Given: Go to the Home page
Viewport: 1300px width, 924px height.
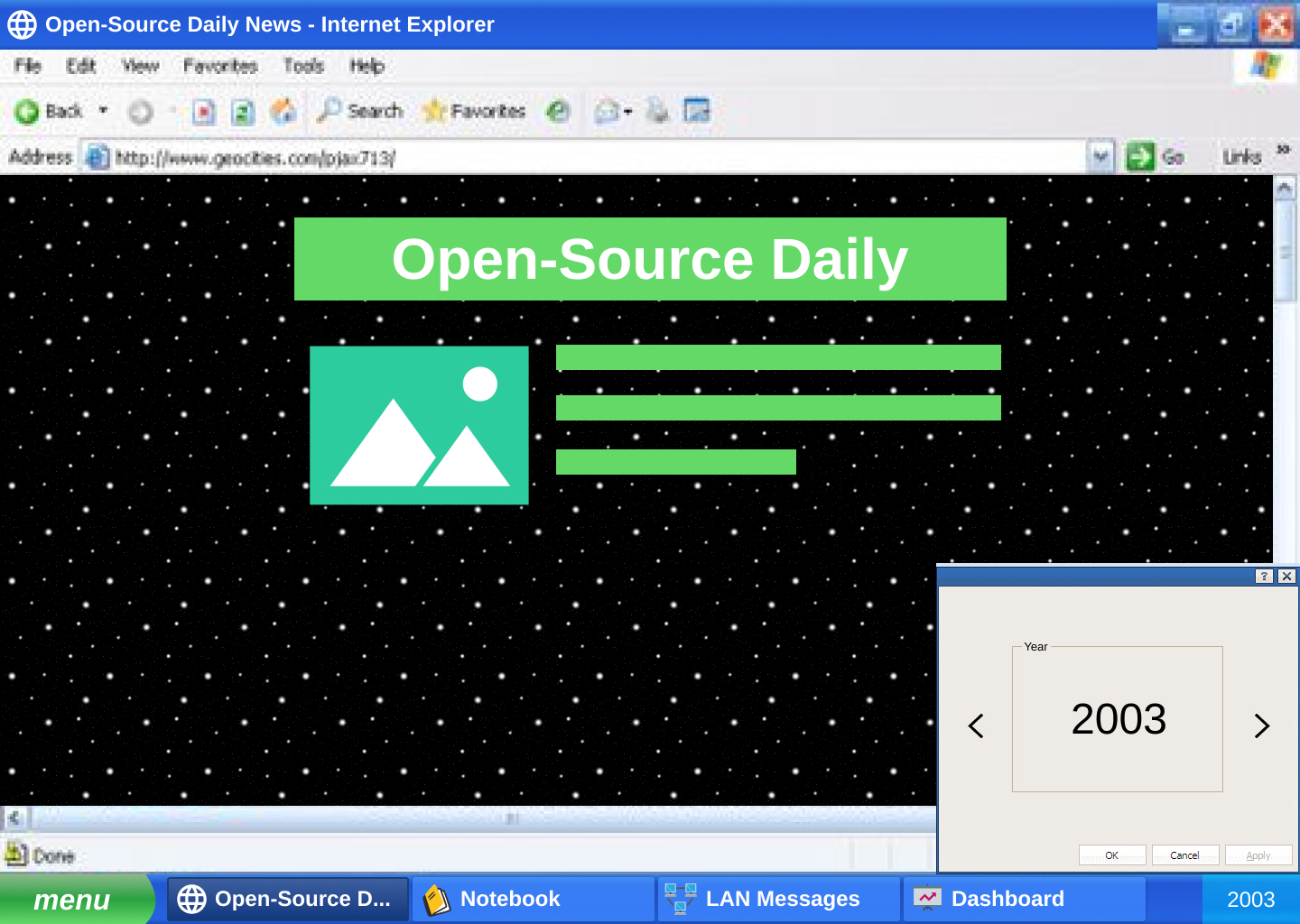Looking at the screenshot, I should (283, 111).
